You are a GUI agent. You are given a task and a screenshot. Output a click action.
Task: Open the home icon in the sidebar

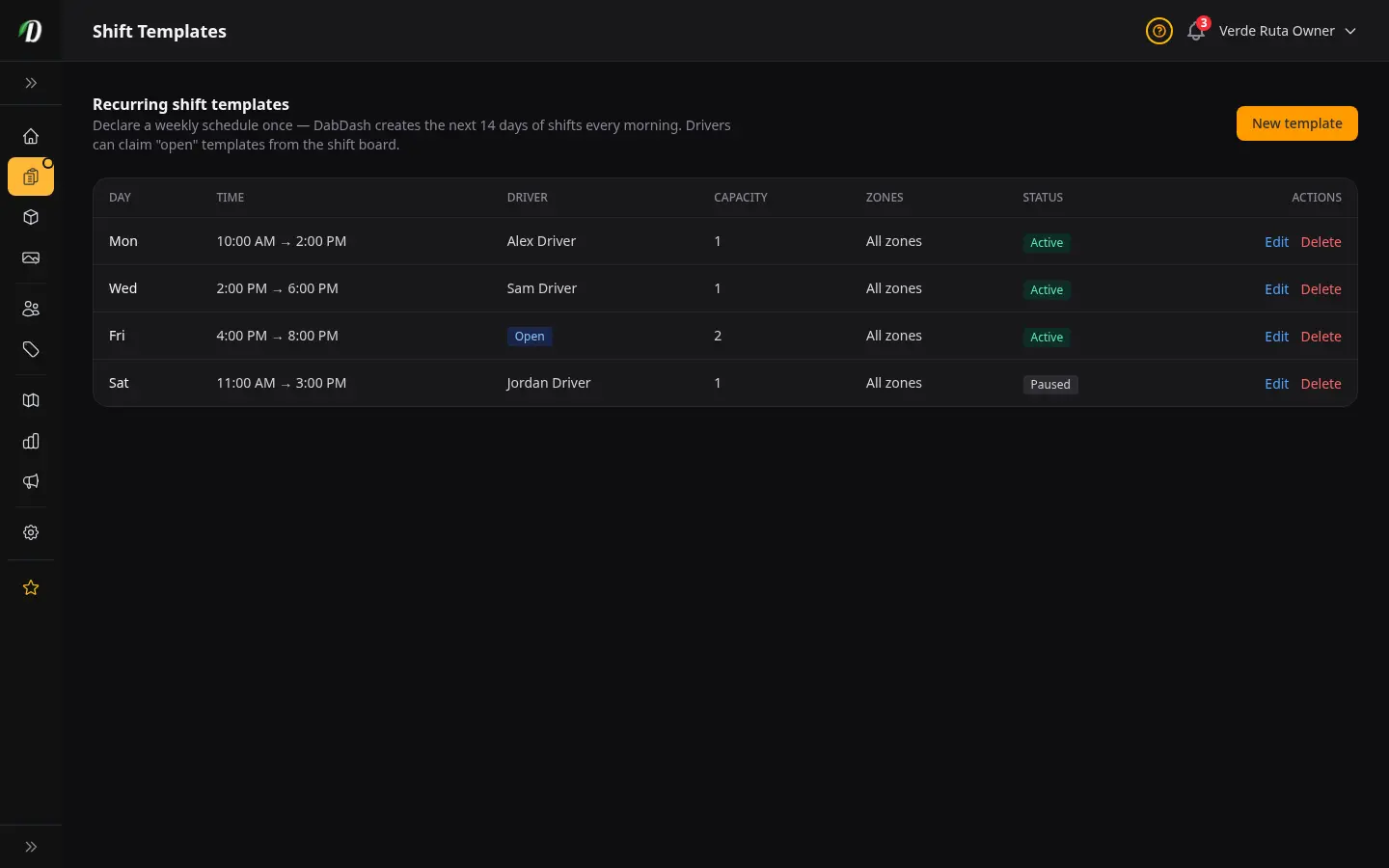point(31,136)
